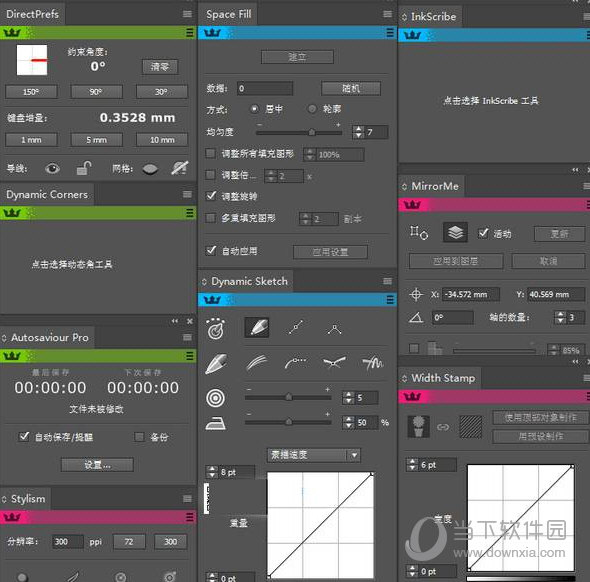The width and height of the screenshot is (590, 582).
Task: Click the Width Stamp hatched pattern swatch
Action: click(x=471, y=427)
